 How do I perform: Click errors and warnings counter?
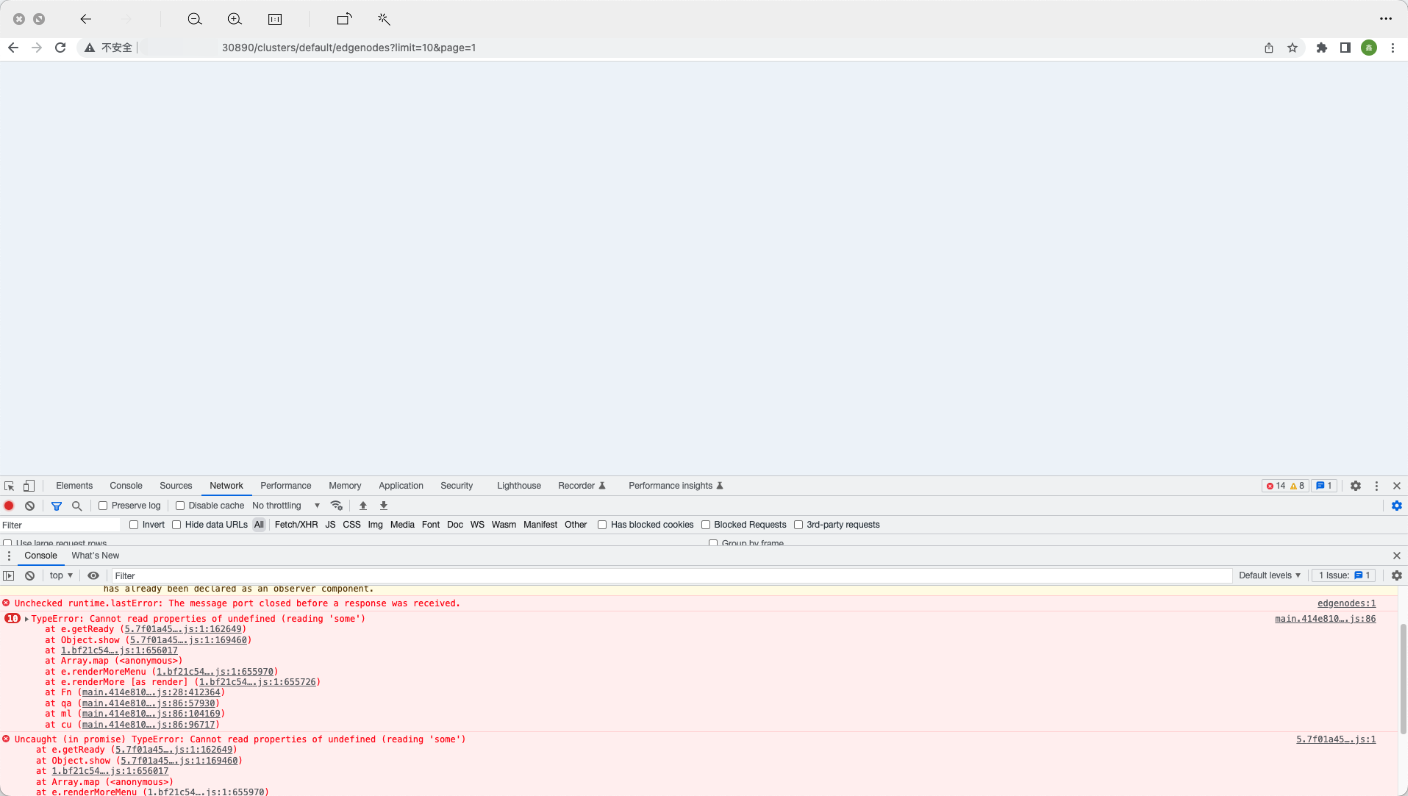[x=1284, y=486]
